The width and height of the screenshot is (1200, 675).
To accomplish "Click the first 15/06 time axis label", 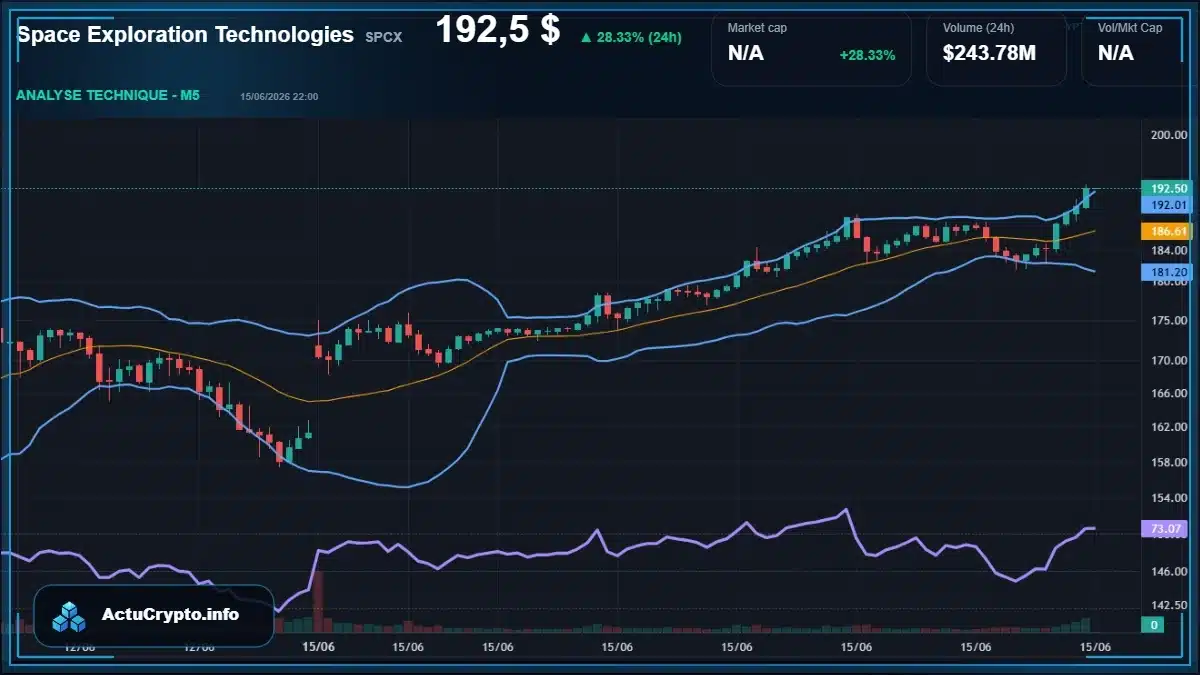I will [318, 648].
